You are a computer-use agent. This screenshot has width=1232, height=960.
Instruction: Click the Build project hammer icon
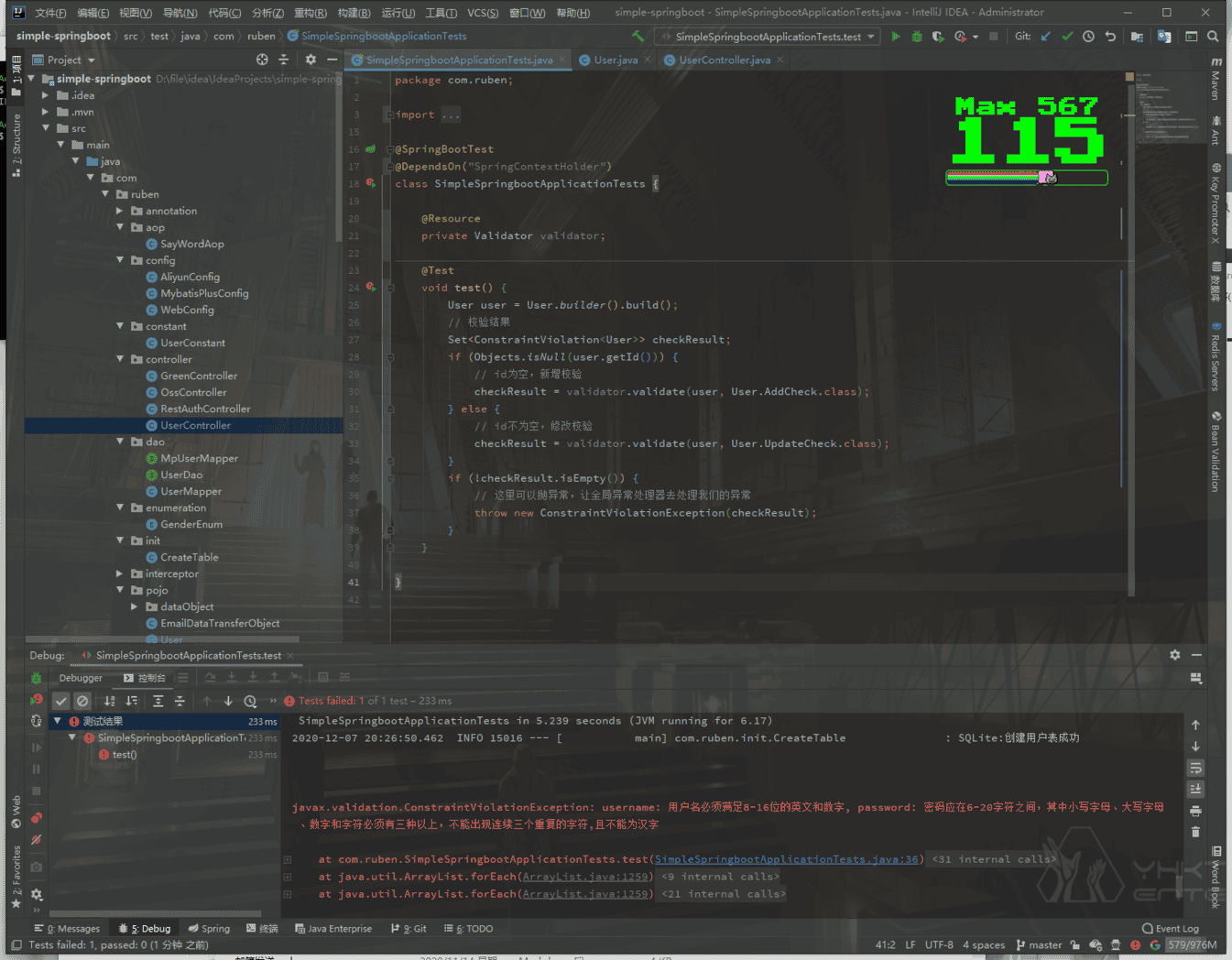pos(638,37)
